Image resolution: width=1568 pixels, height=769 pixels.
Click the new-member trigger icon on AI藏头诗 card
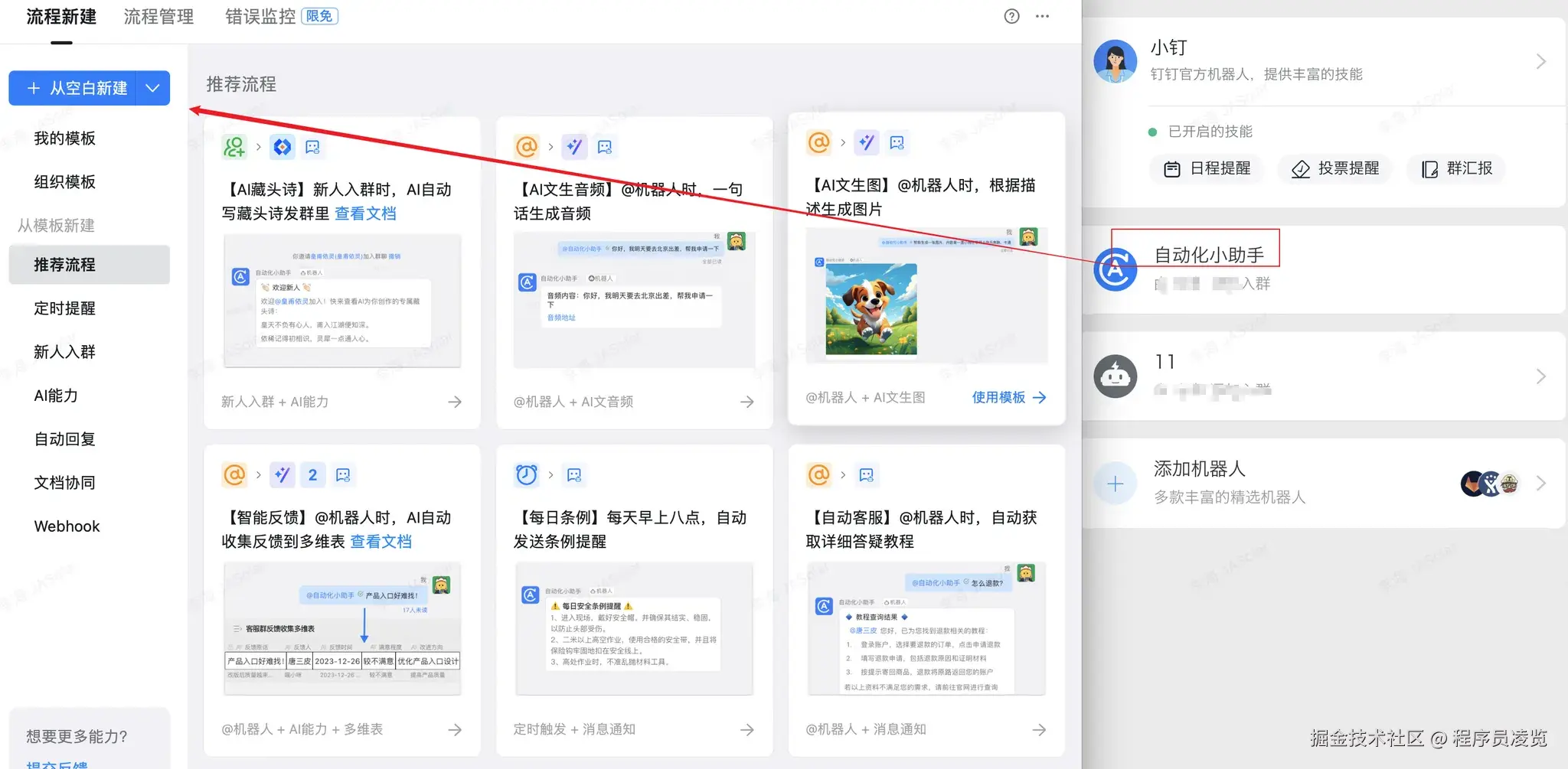point(234,147)
